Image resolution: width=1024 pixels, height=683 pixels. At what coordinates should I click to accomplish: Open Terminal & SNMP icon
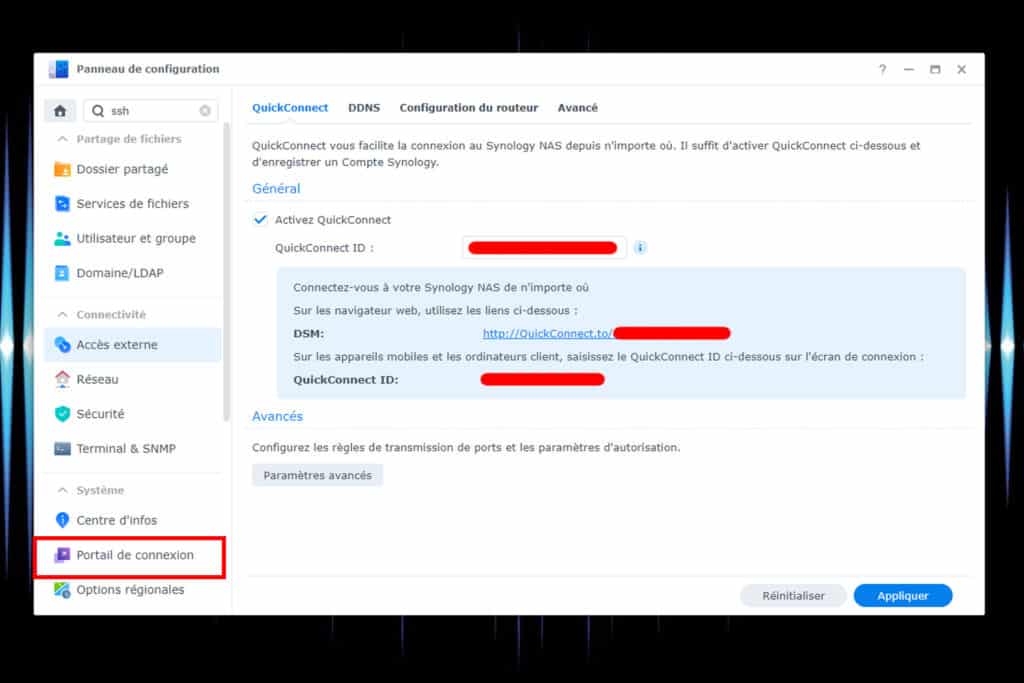[x=62, y=449]
